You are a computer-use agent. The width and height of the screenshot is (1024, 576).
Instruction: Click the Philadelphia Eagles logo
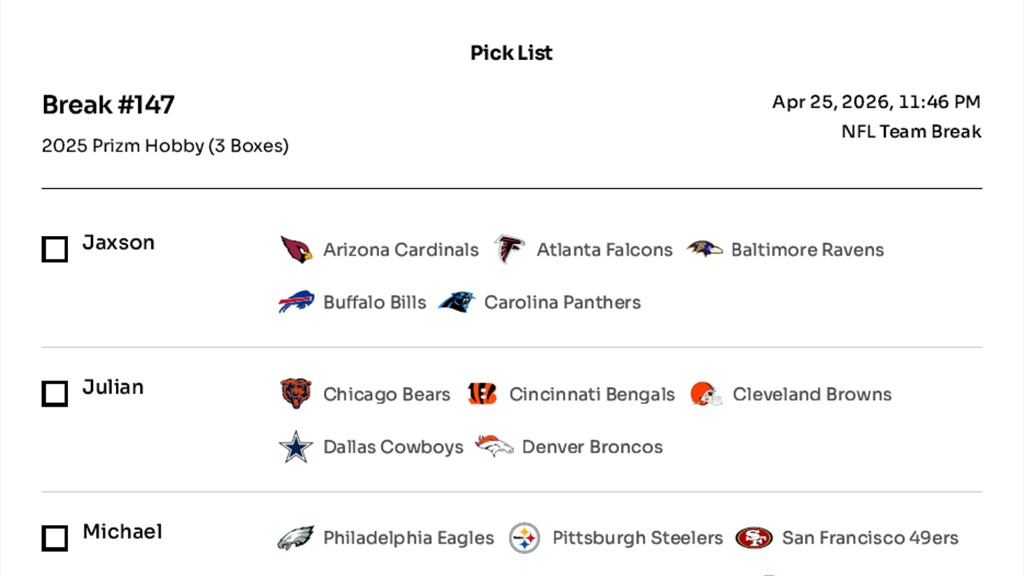(296, 538)
